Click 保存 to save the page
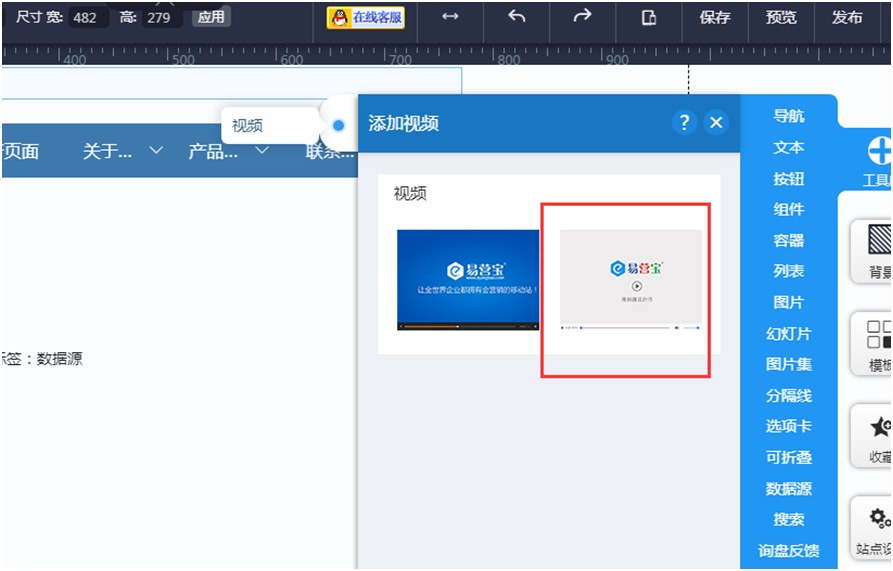 click(715, 18)
